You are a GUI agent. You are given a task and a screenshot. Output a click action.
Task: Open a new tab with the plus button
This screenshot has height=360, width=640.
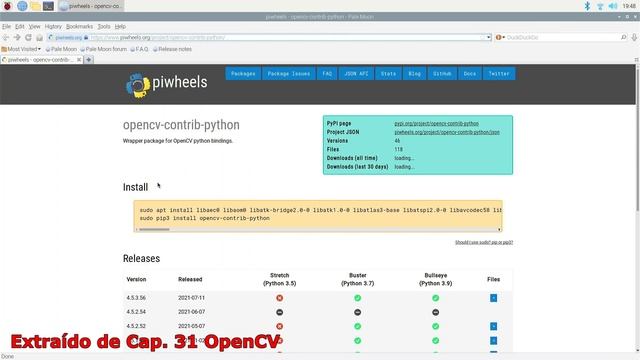tap(89, 60)
